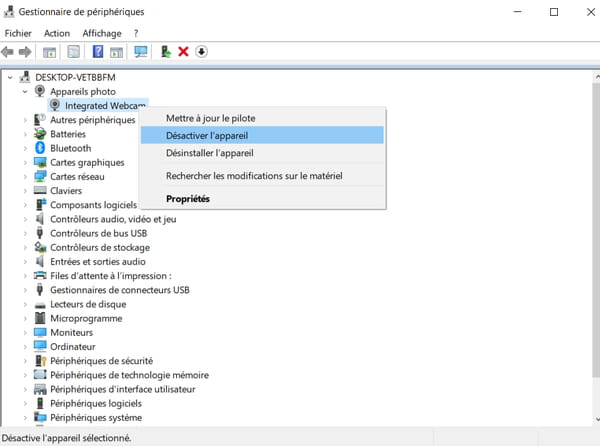Expand the Ordinateur category
This screenshot has height=446, width=600.
coord(25,347)
